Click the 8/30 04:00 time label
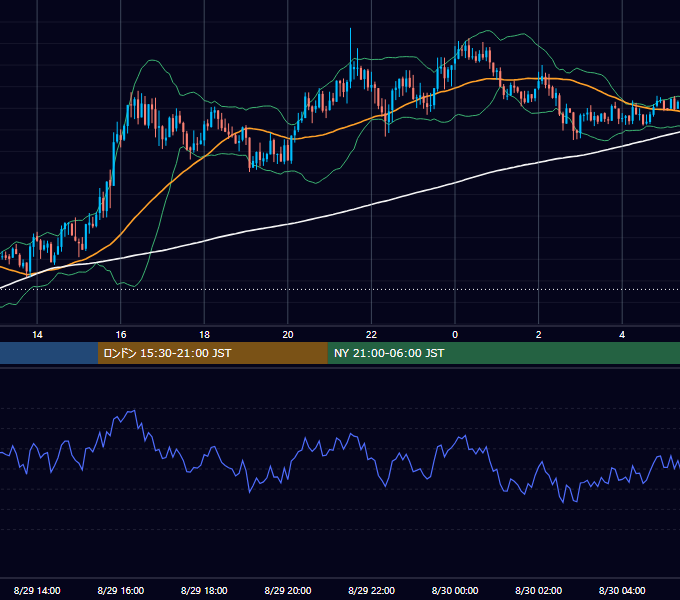 (x=622, y=590)
